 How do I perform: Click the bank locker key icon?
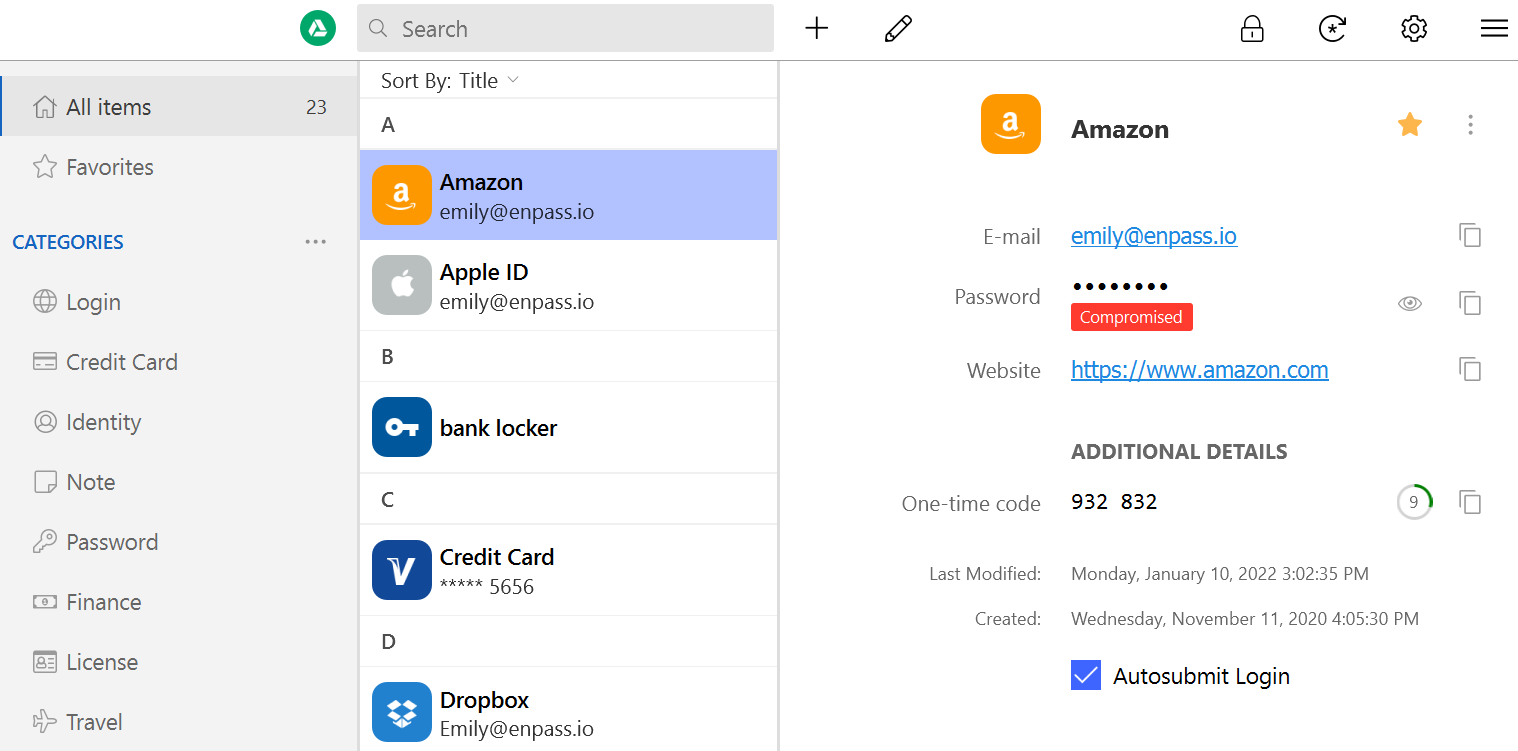(x=402, y=427)
